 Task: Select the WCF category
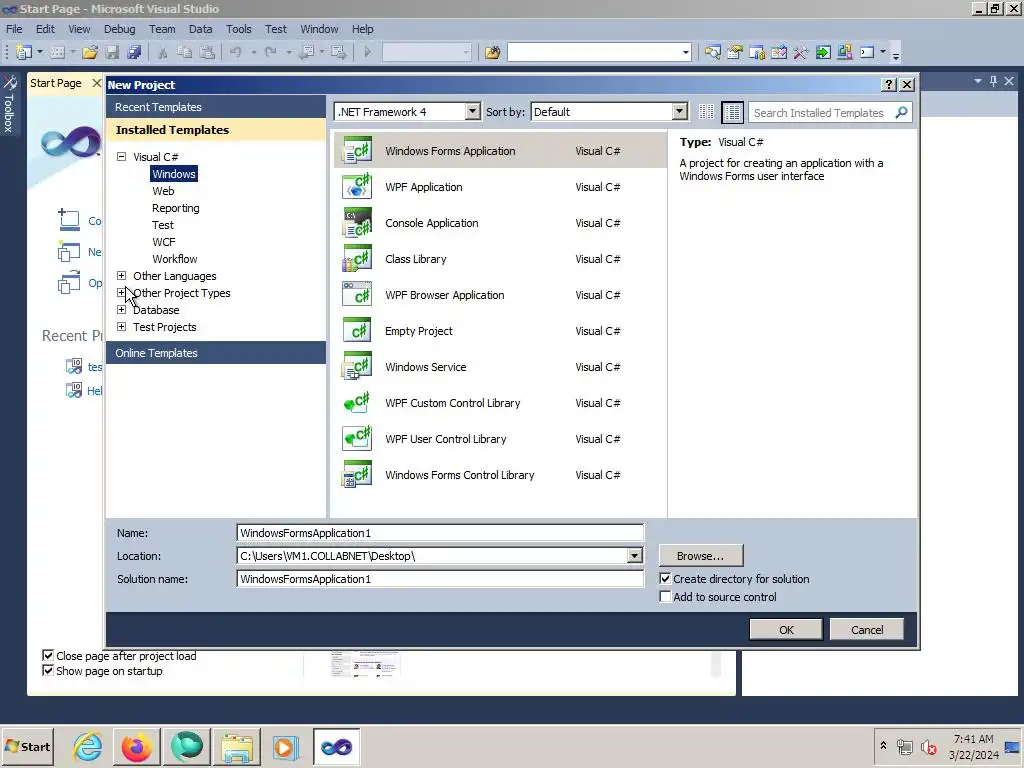point(164,242)
